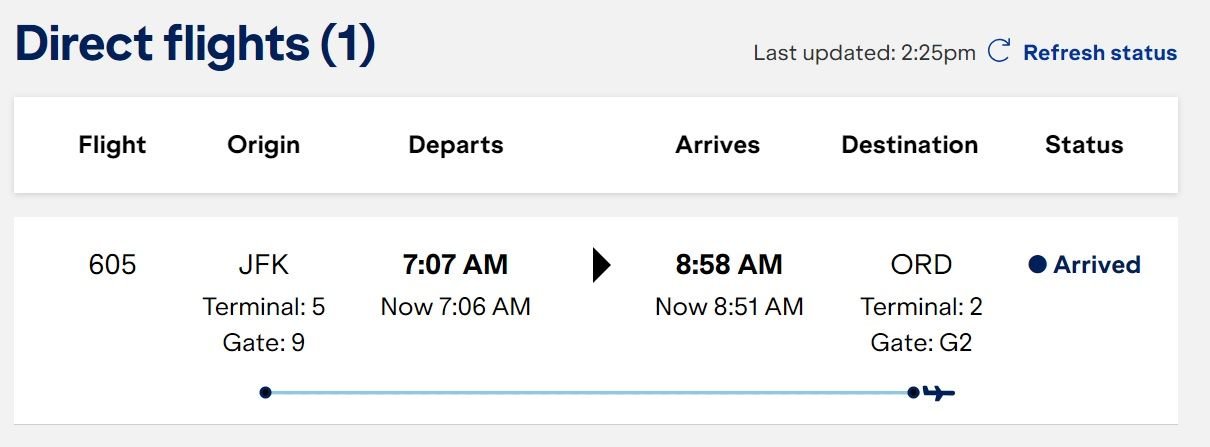Click the 7:07 AM scheduled departure time
This screenshot has height=447, width=1210.
click(x=455, y=265)
